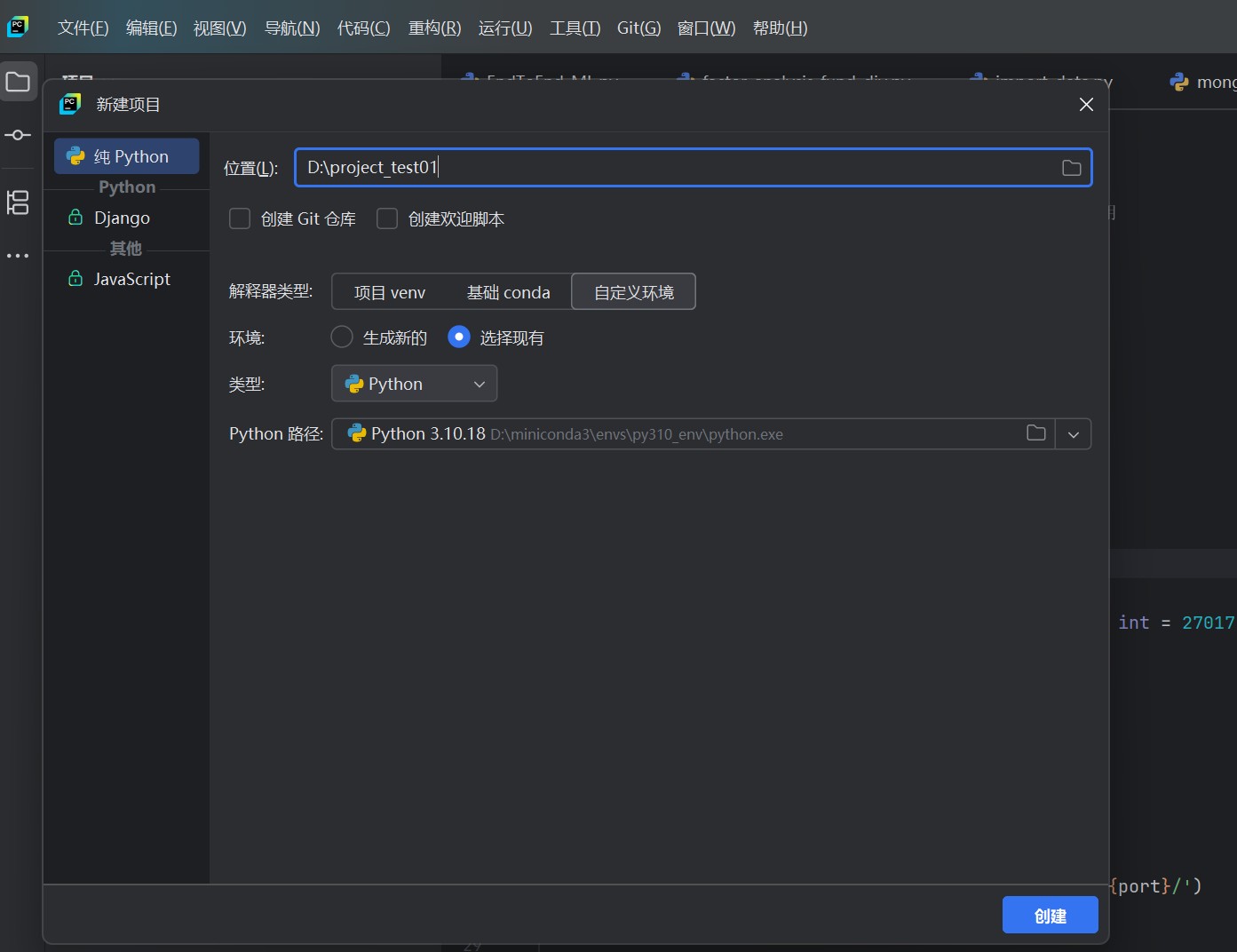
Task: Click the PyCharm logo in the title bar
Action: (18, 27)
